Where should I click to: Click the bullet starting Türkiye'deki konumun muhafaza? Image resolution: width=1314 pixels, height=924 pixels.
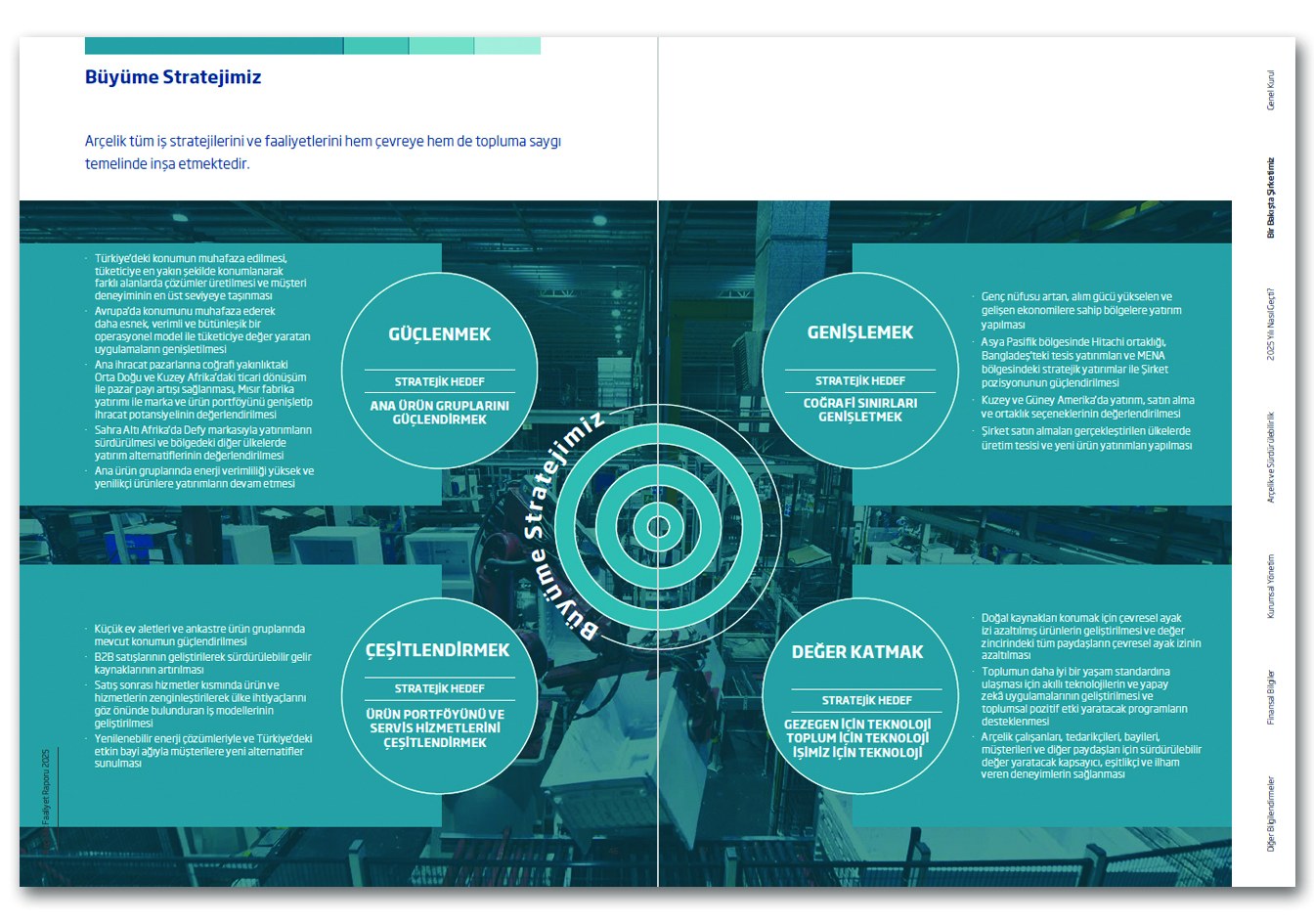point(200,277)
